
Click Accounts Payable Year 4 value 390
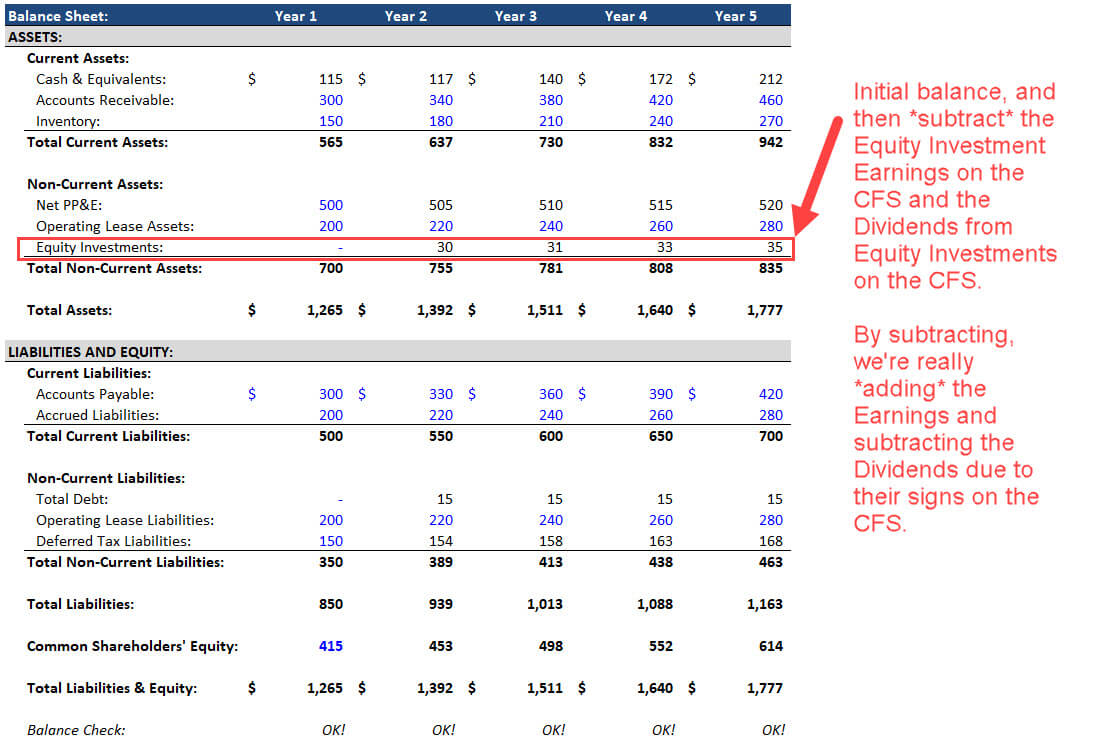[x=660, y=394]
